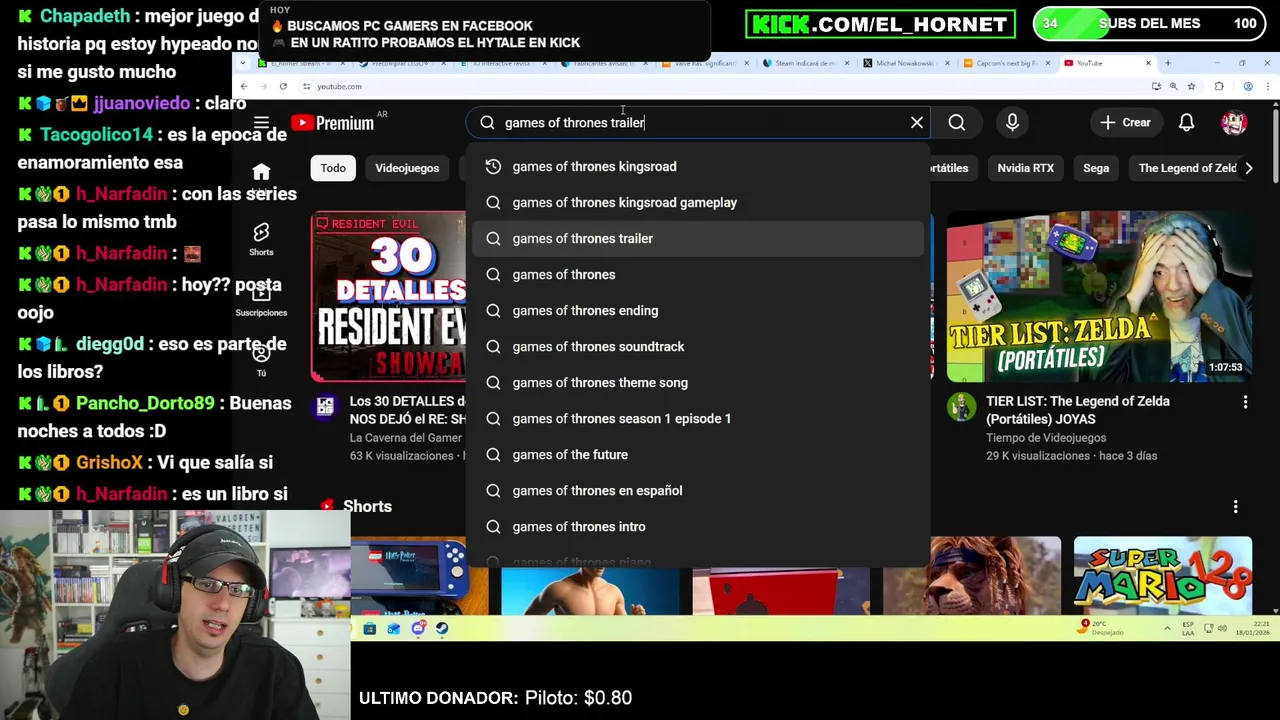The height and width of the screenshot is (720, 1280).
Task: Choose suggestion games of thrones intro
Action: 697,526
